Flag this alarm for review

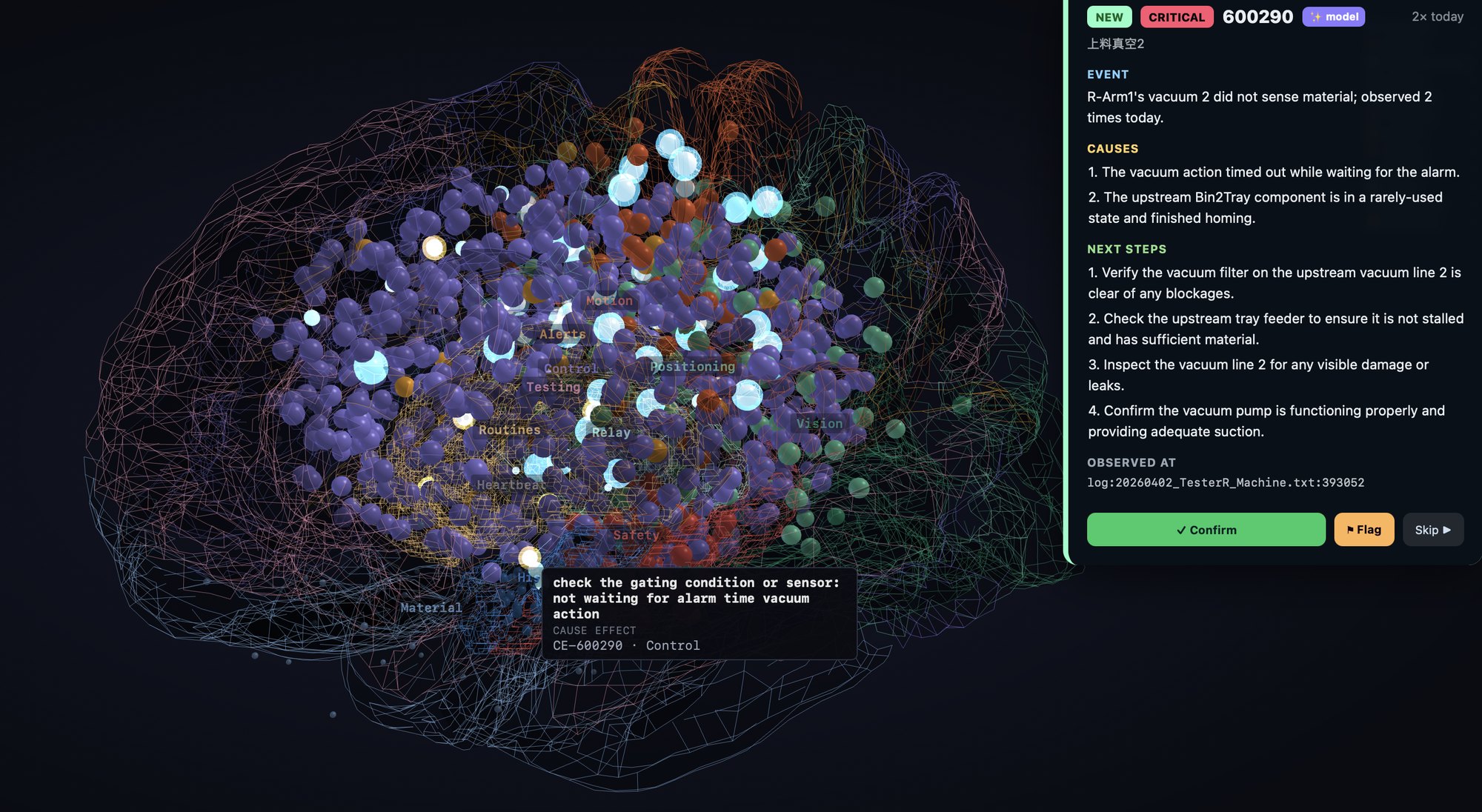[1363, 530]
